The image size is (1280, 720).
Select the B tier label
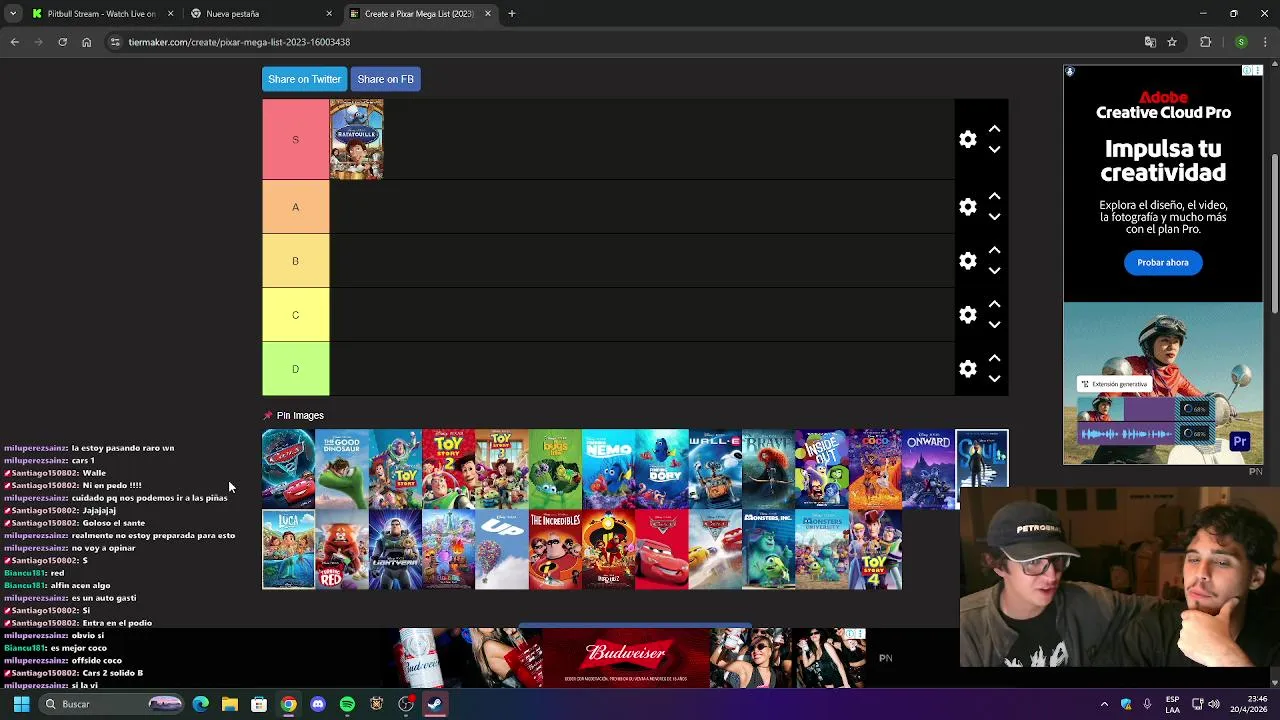click(x=295, y=261)
